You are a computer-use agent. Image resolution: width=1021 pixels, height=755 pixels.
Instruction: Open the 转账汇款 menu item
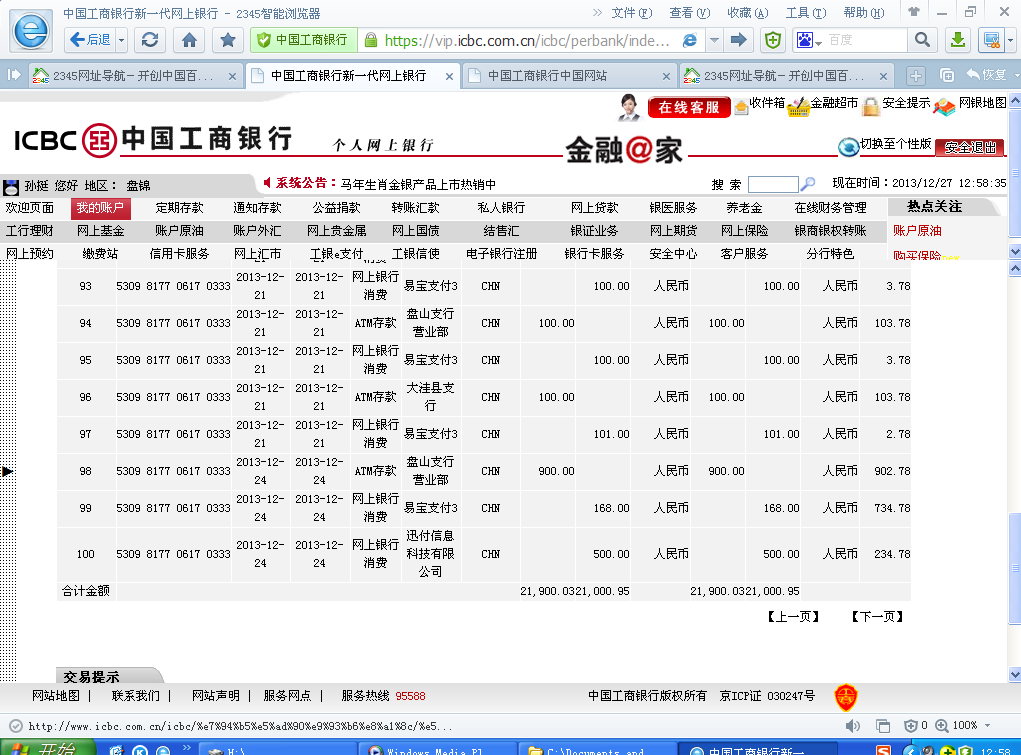point(415,208)
